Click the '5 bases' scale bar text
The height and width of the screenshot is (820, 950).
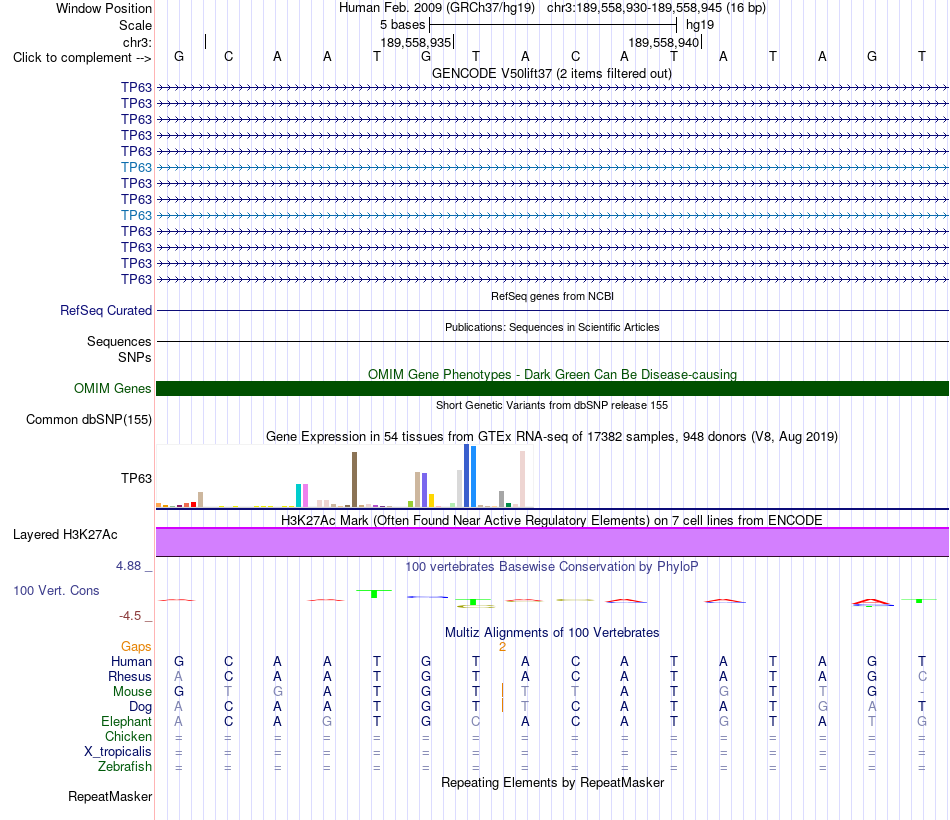(x=402, y=25)
